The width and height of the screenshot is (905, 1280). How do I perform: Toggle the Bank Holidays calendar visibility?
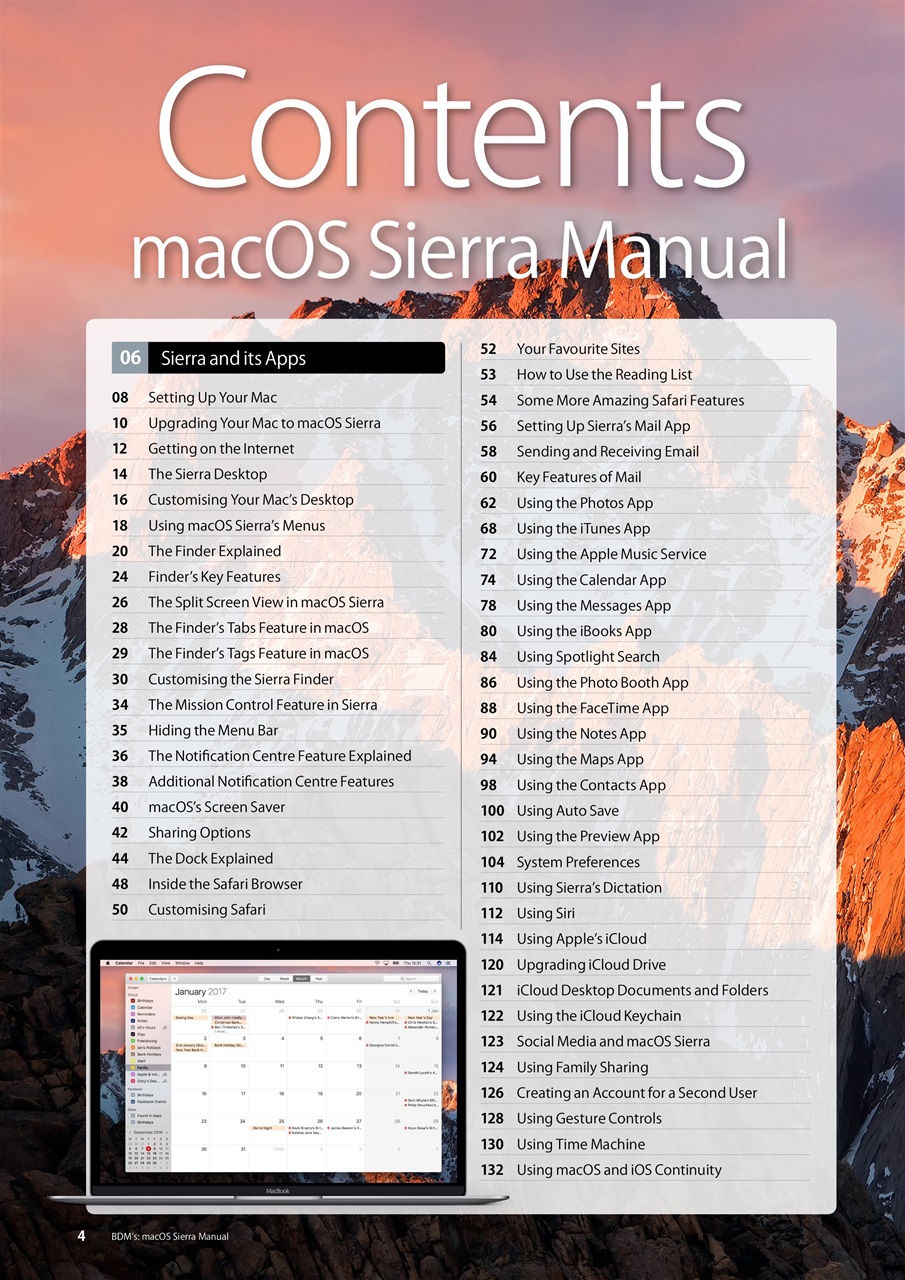coord(133,1054)
